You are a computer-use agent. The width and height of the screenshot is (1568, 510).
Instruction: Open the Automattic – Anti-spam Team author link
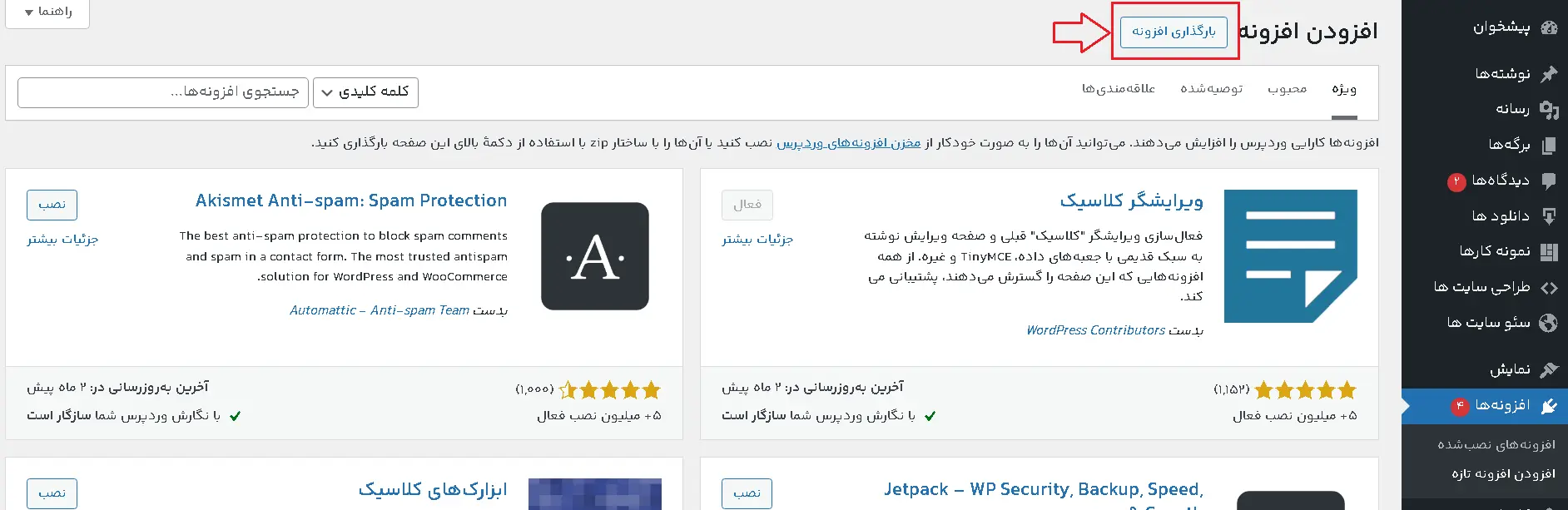[380, 310]
